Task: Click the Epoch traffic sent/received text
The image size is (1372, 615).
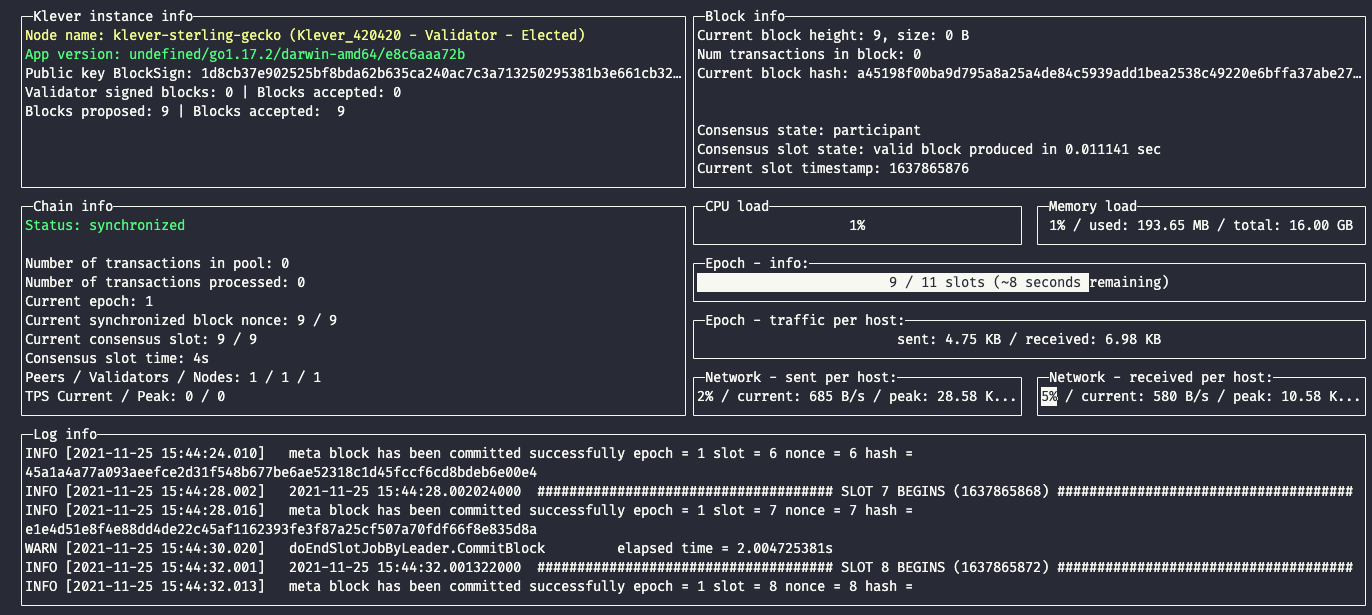Action: (x=1029, y=340)
